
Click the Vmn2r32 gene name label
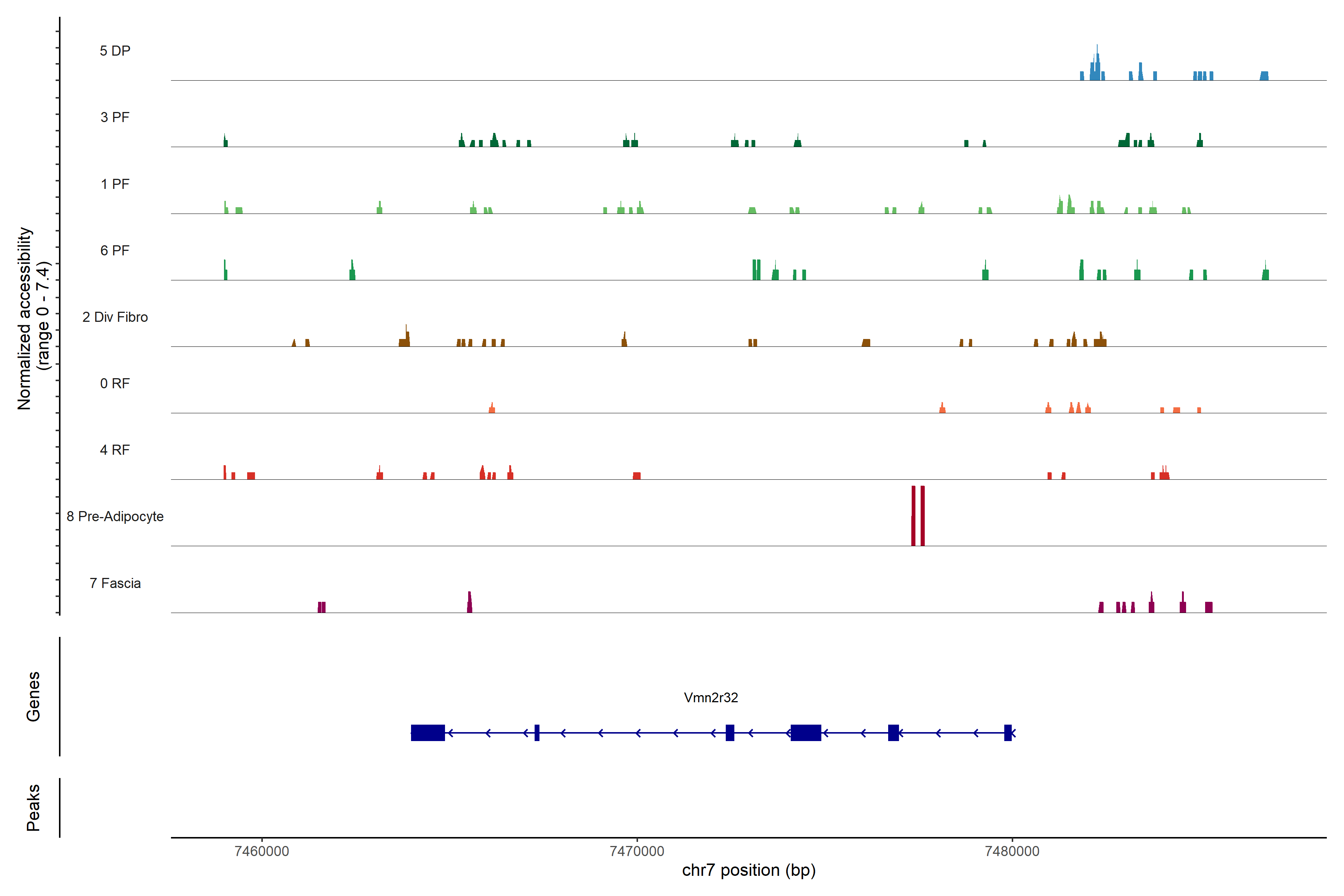tap(711, 697)
